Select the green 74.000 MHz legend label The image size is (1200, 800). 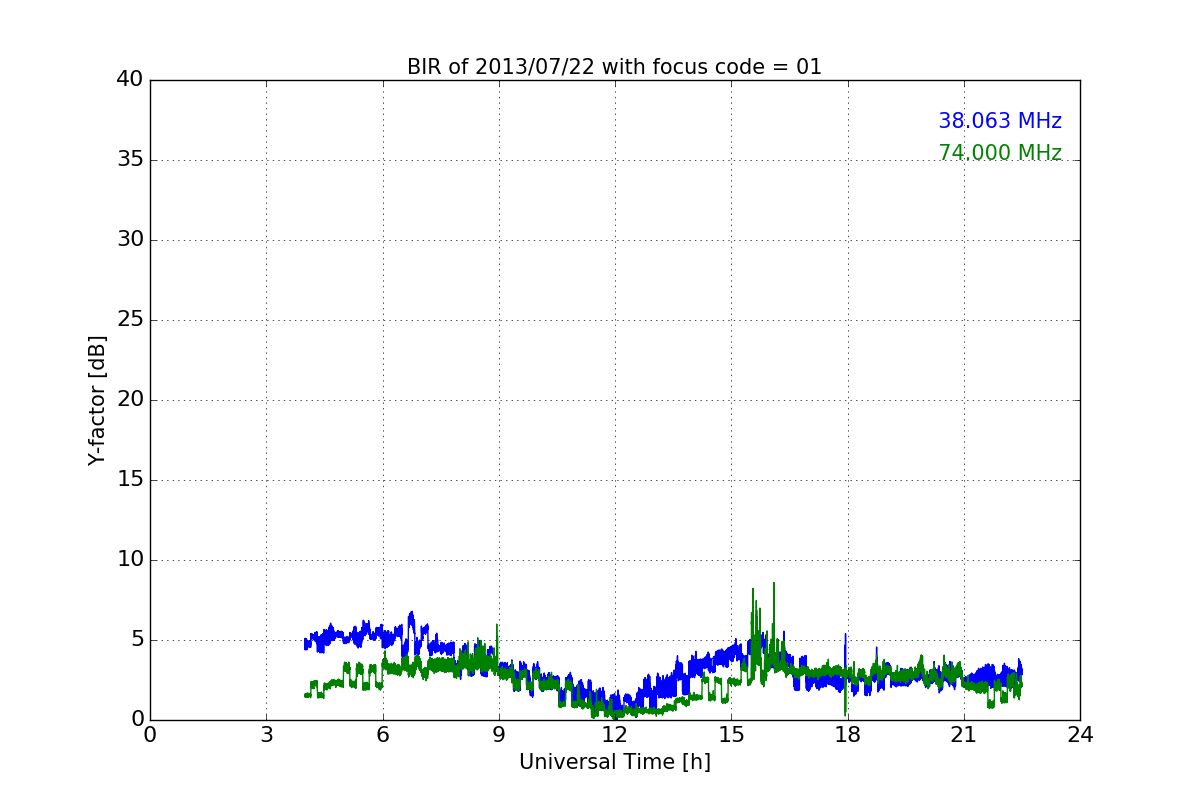(1000, 153)
